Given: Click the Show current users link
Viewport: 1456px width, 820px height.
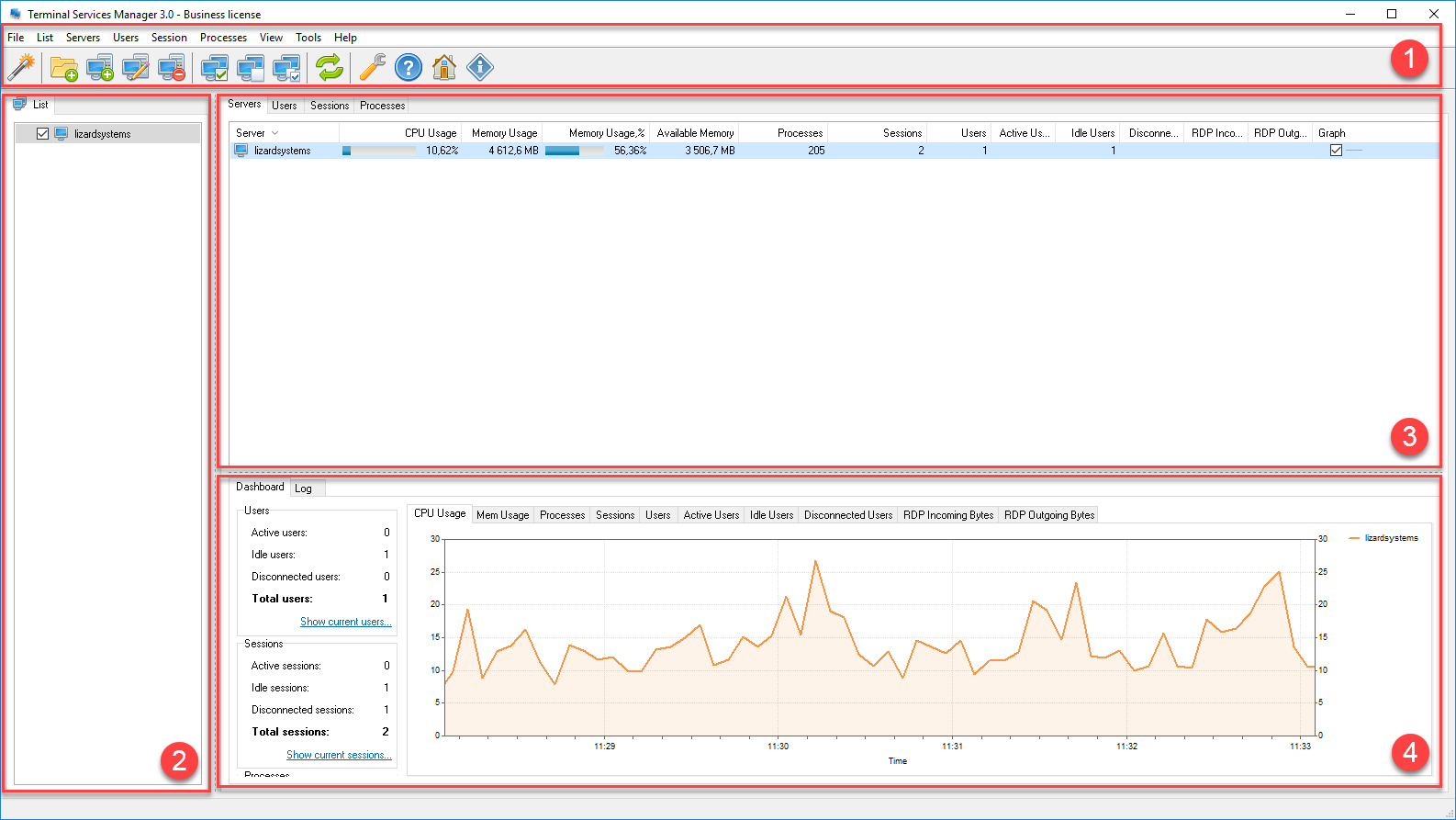Looking at the screenshot, I should (345, 622).
